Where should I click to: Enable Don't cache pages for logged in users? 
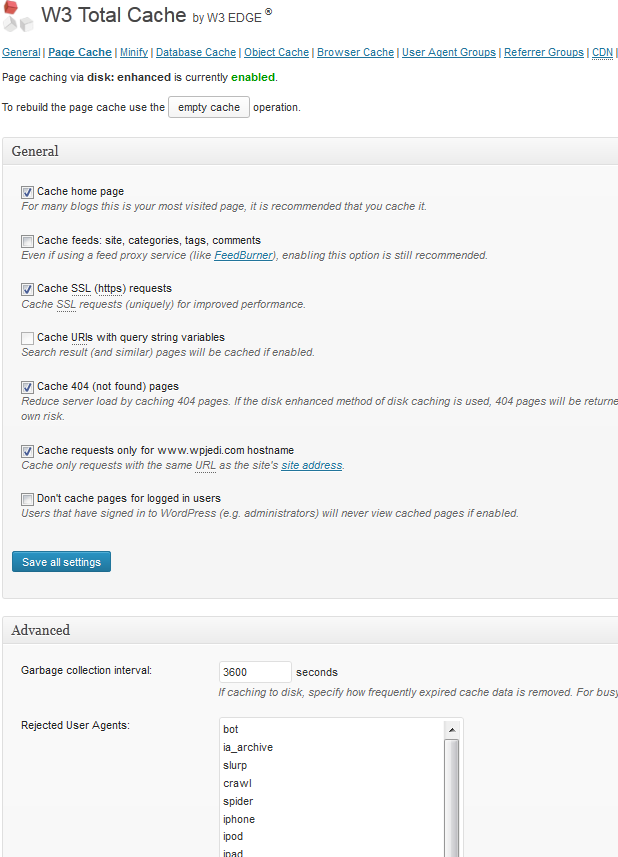pyautogui.click(x=27, y=499)
